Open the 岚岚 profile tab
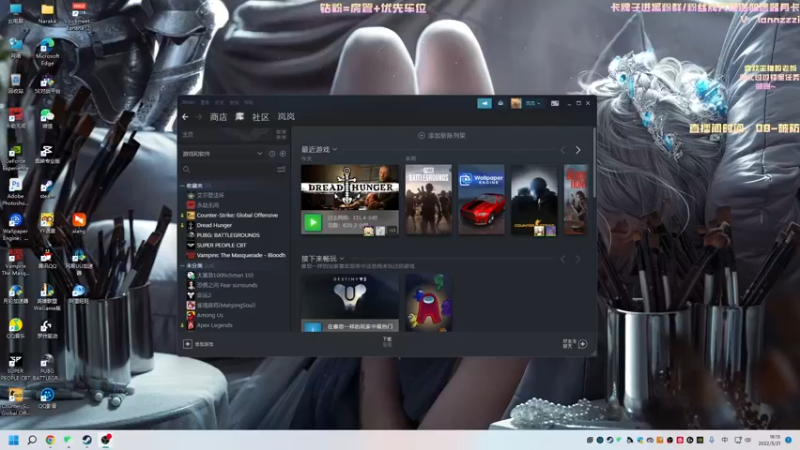Screen dimensions: 800x450 pos(286,117)
